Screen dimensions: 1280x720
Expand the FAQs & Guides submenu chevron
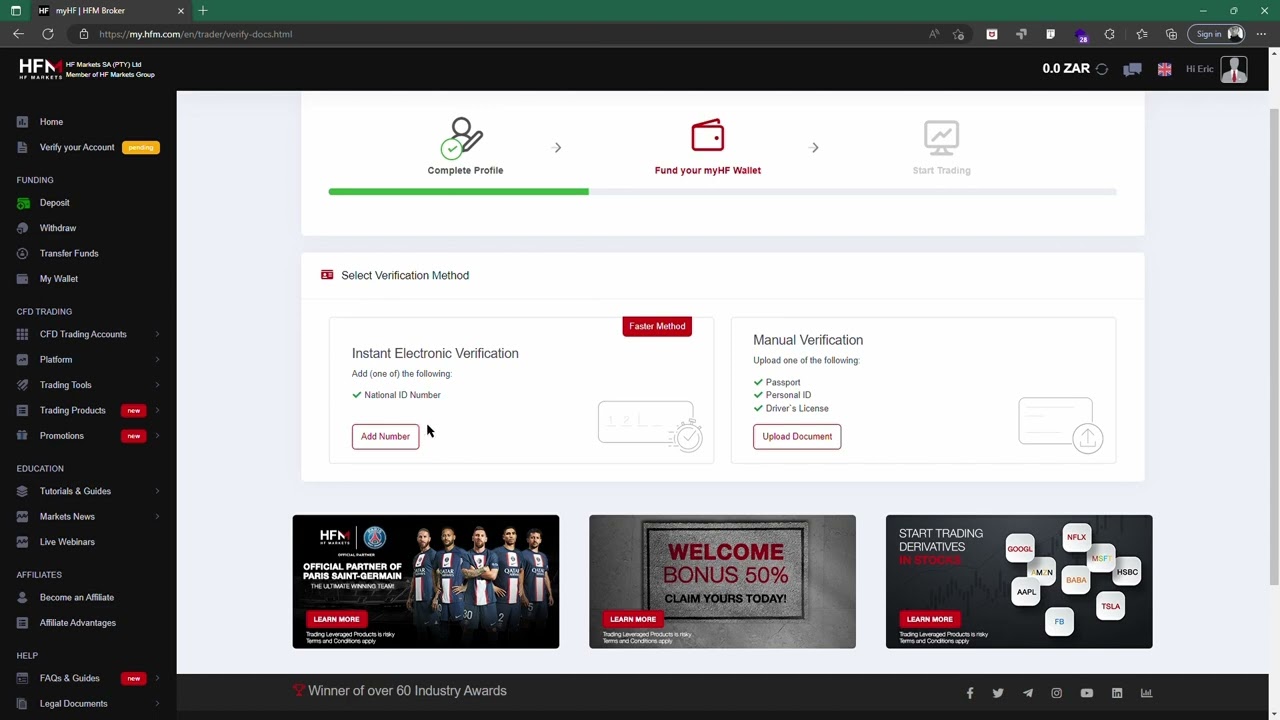click(157, 678)
